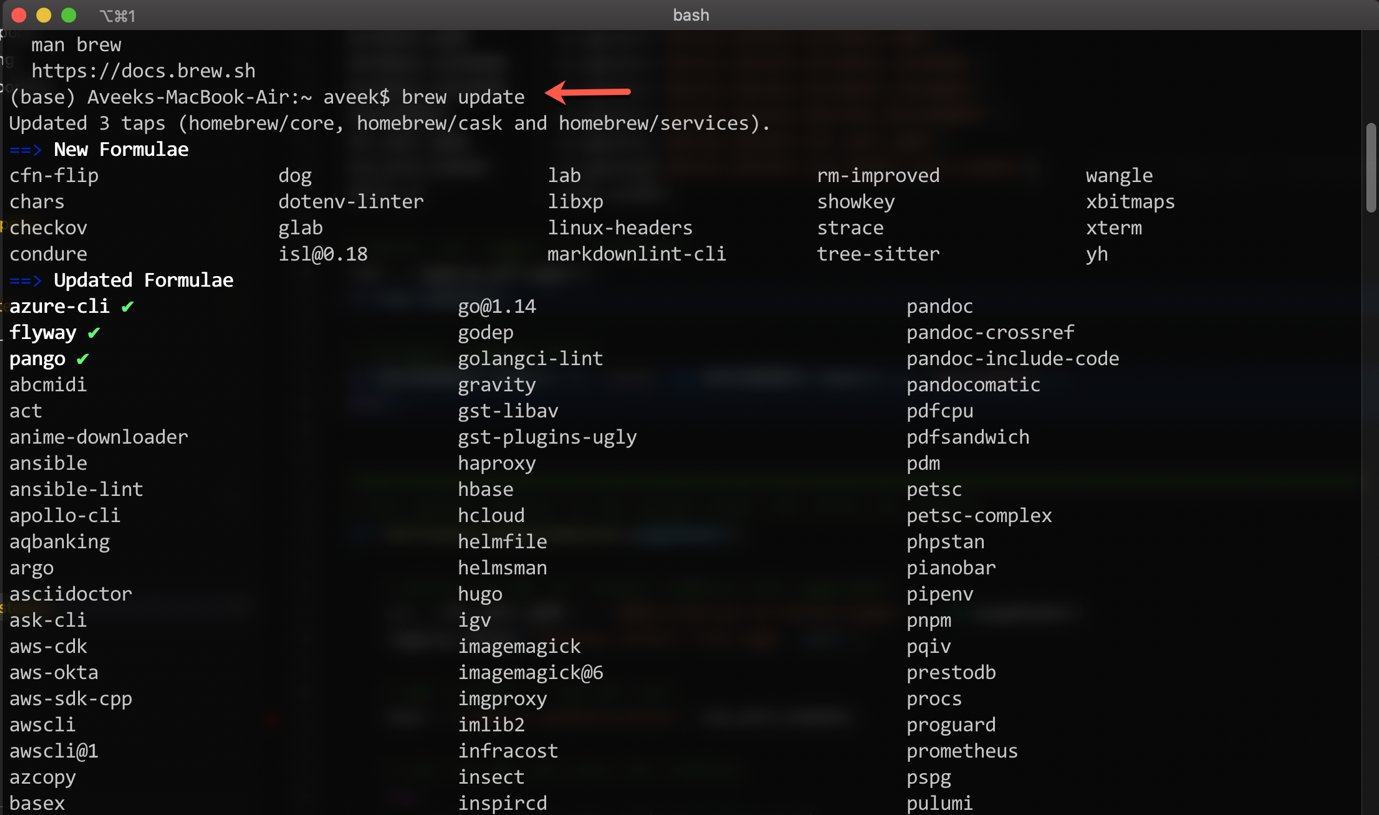Select the 'gst-plugins-ugly' formula name
This screenshot has width=1379, height=815.
(x=547, y=437)
